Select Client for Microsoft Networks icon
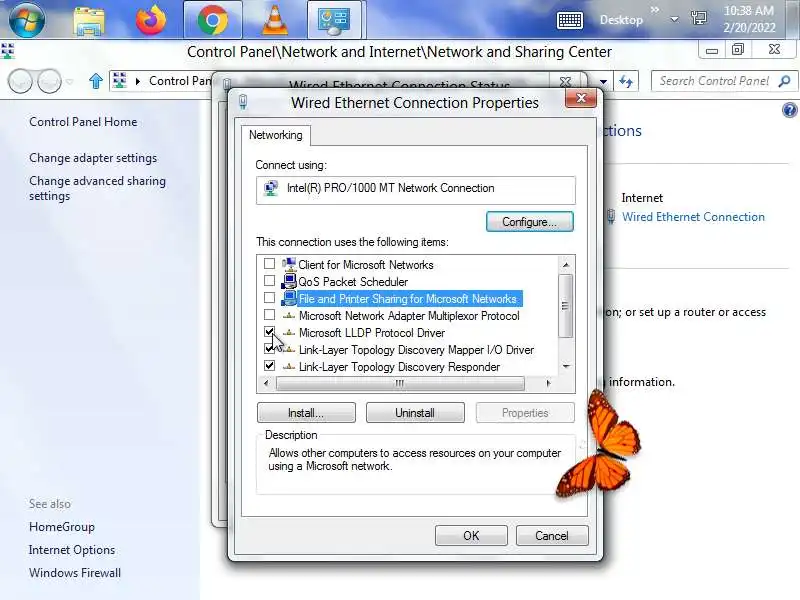The image size is (800, 600). pyautogui.click(x=289, y=264)
